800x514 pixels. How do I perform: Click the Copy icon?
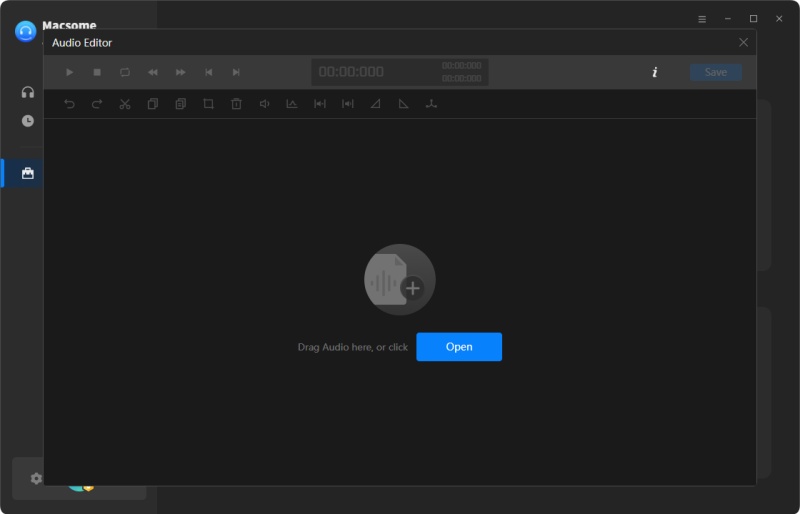pyautogui.click(x=153, y=104)
